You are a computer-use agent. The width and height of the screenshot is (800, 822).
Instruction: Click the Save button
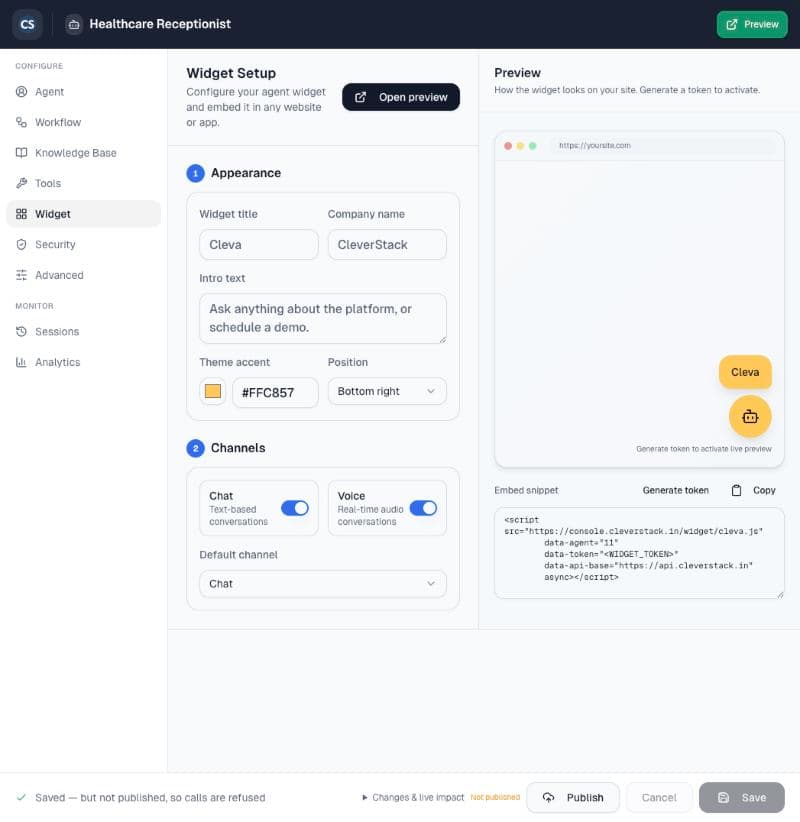741,797
